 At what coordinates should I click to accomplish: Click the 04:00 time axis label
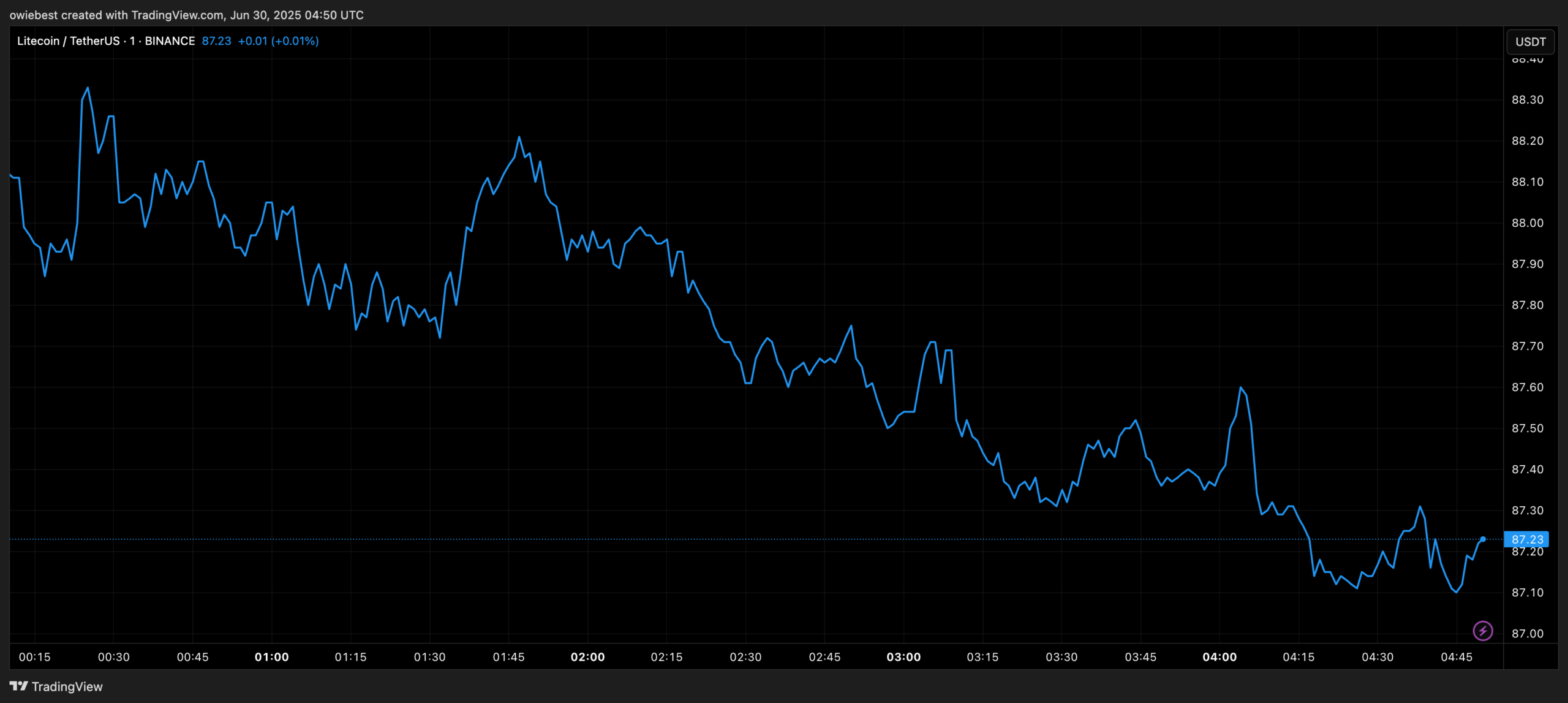click(x=1220, y=657)
